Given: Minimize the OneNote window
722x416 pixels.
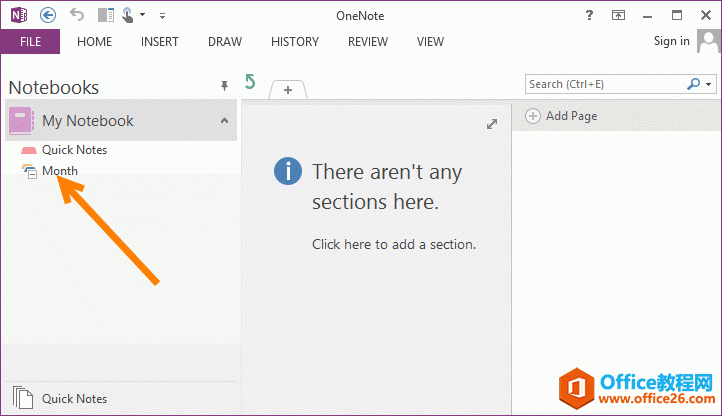Looking at the screenshot, I should [647, 17].
